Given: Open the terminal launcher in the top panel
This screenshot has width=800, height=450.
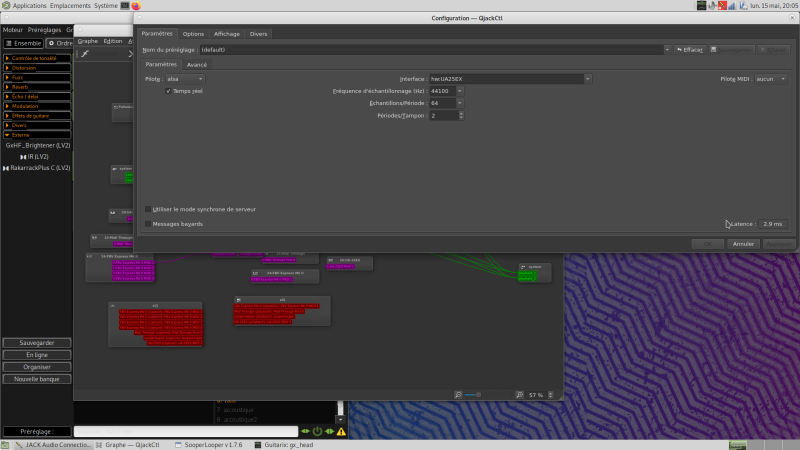Looking at the screenshot, I should (x=125, y=6).
